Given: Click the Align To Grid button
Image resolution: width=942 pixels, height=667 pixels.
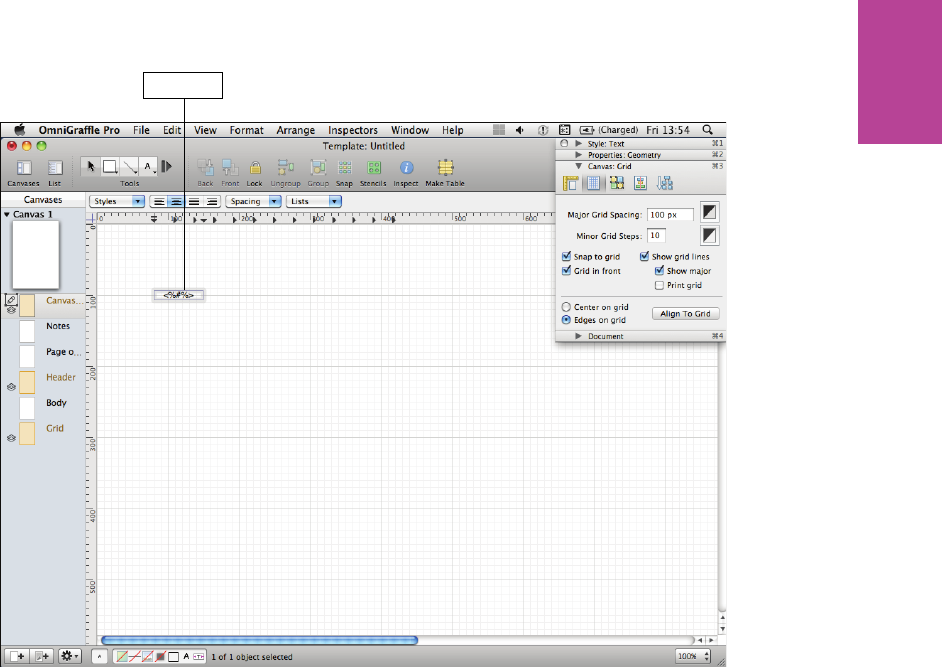Looking at the screenshot, I should coord(685,314).
